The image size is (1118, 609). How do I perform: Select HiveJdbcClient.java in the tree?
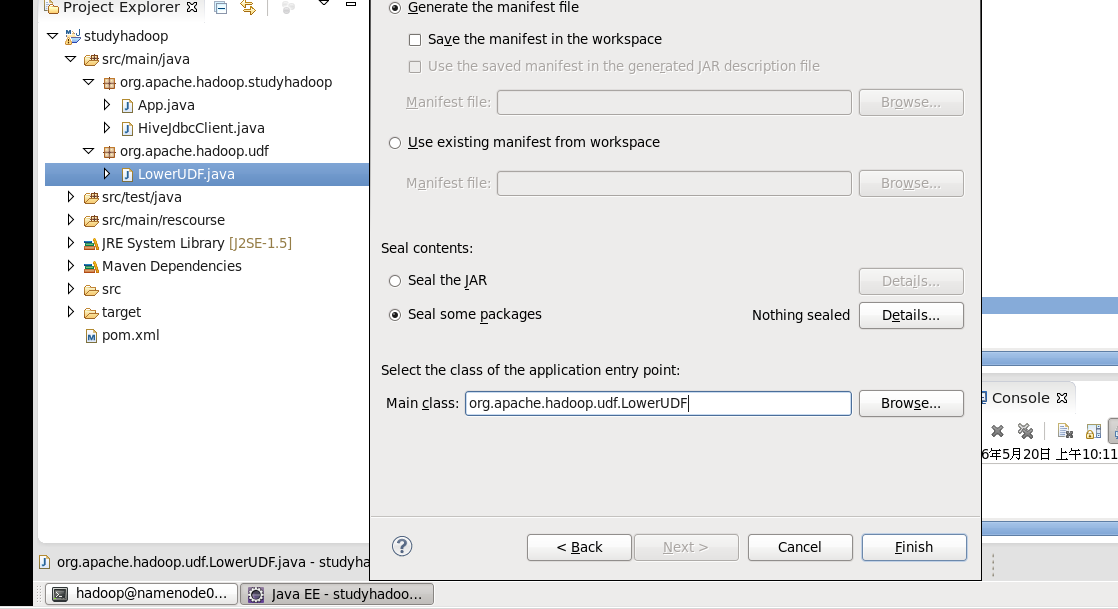click(201, 128)
